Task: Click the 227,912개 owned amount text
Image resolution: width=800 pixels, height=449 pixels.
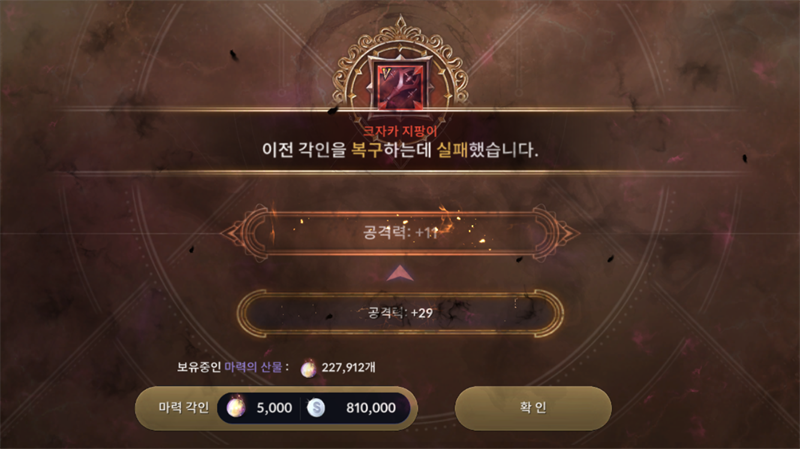Action: [x=348, y=367]
